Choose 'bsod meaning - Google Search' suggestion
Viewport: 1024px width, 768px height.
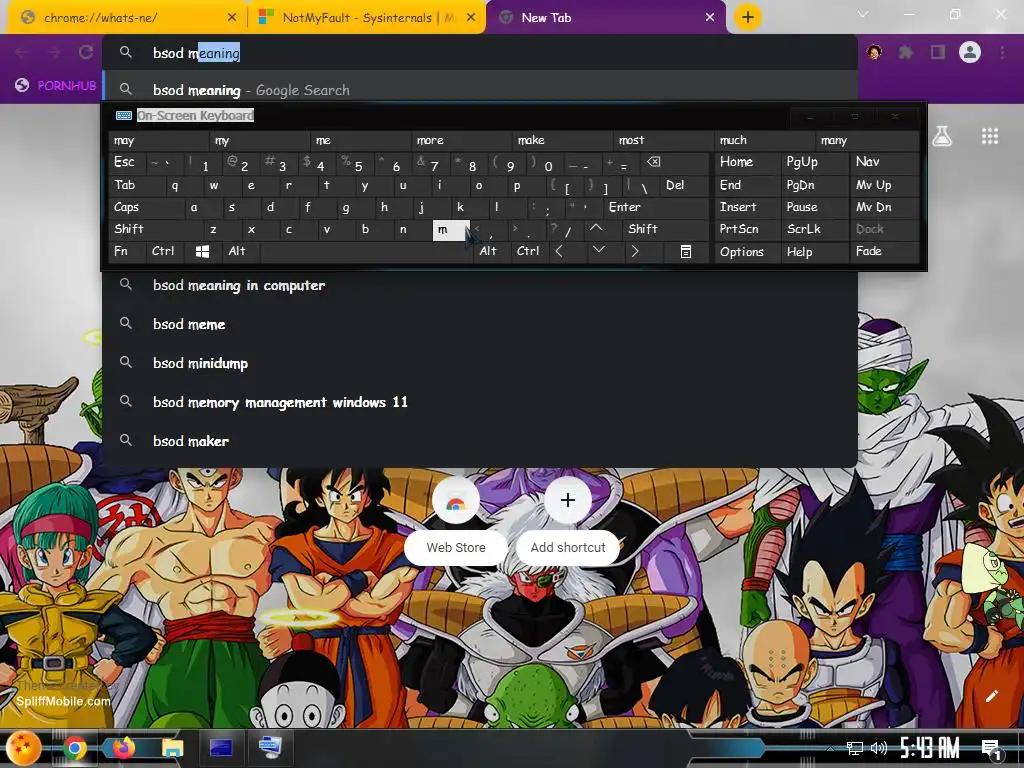(480, 89)
